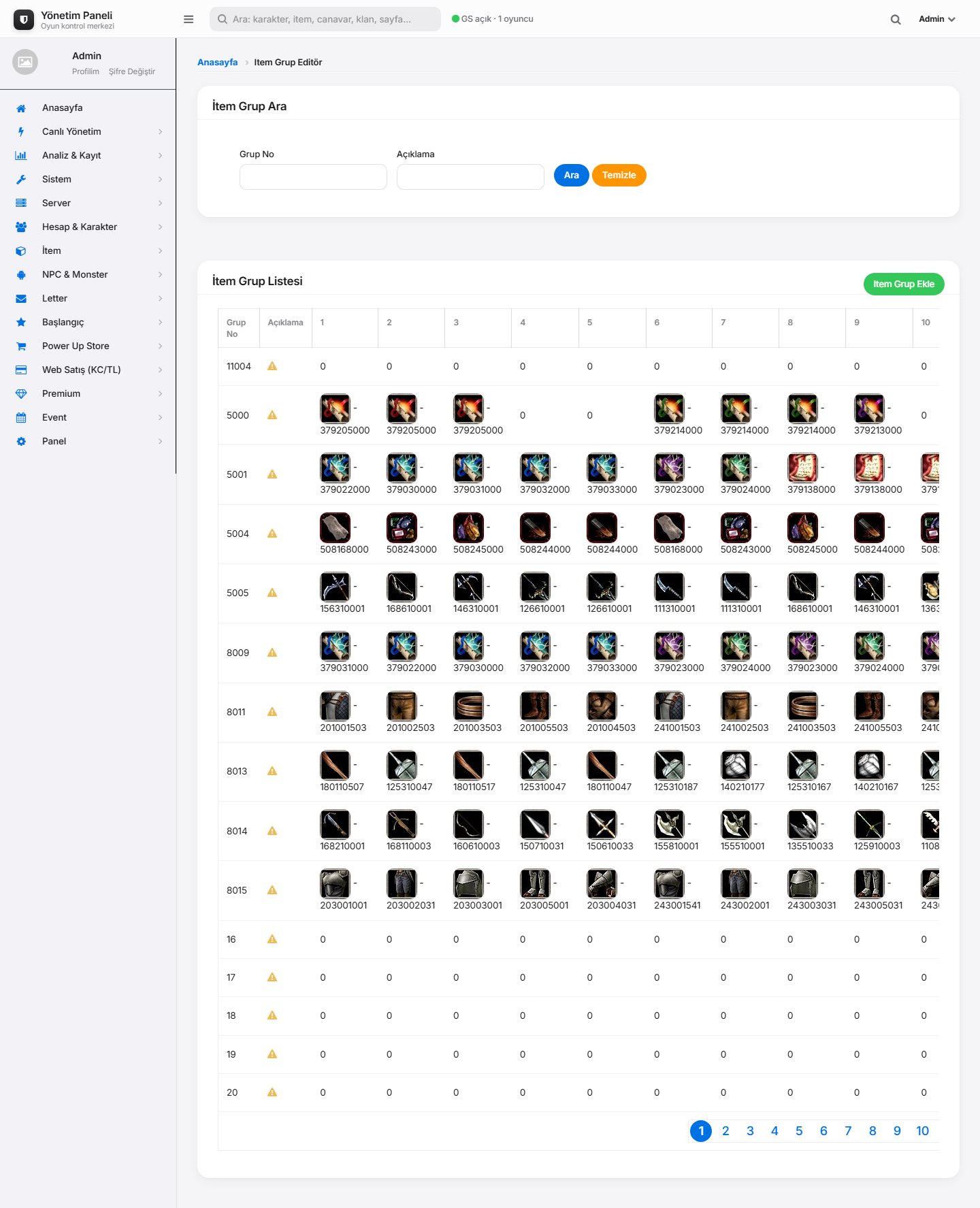Click the Şifre Değiştir link
This screenshot has height=1208, width=980.
tap(132, 71)
